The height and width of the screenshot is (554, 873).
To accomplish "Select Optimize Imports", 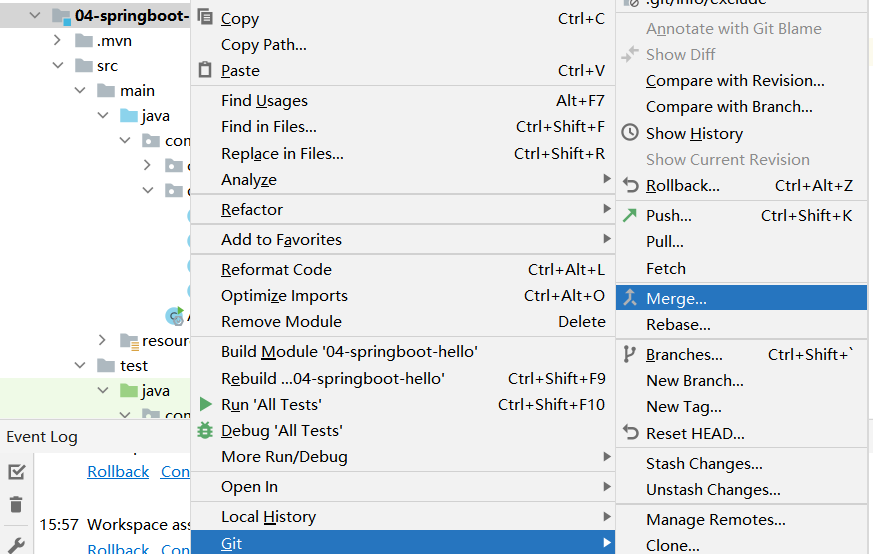I will pyautogui.click(x=403, y=296).
